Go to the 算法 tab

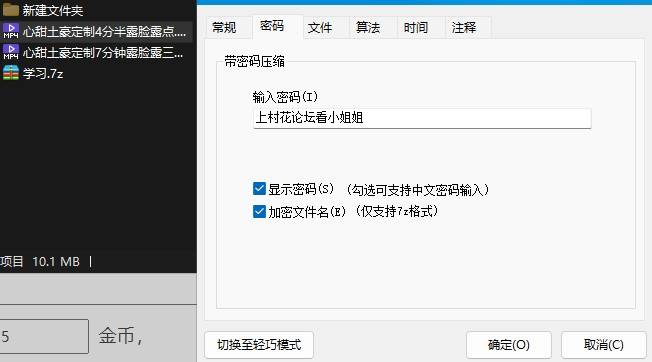coord(368,27)
